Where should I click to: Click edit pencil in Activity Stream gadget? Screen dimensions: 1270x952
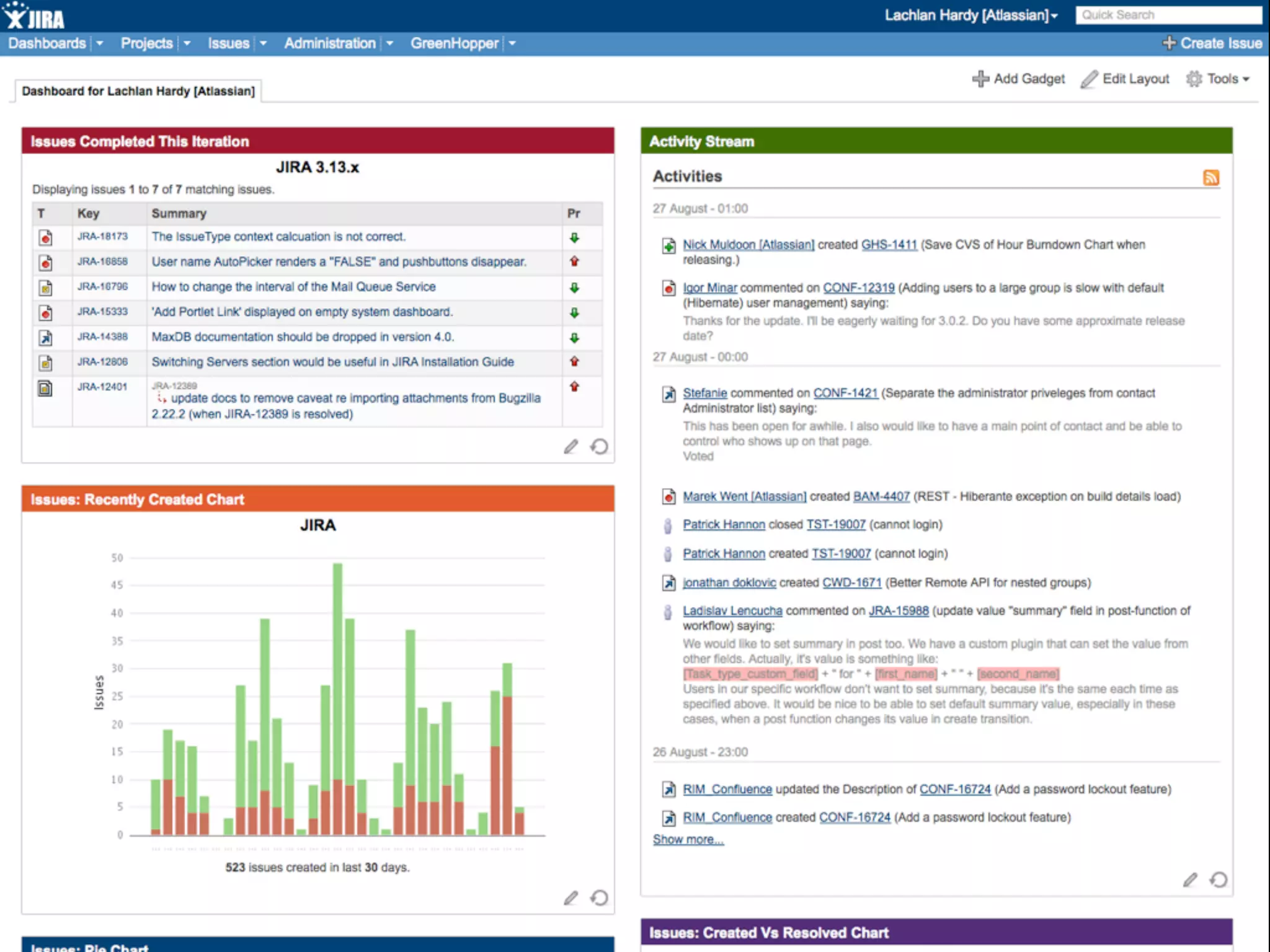1189,880
